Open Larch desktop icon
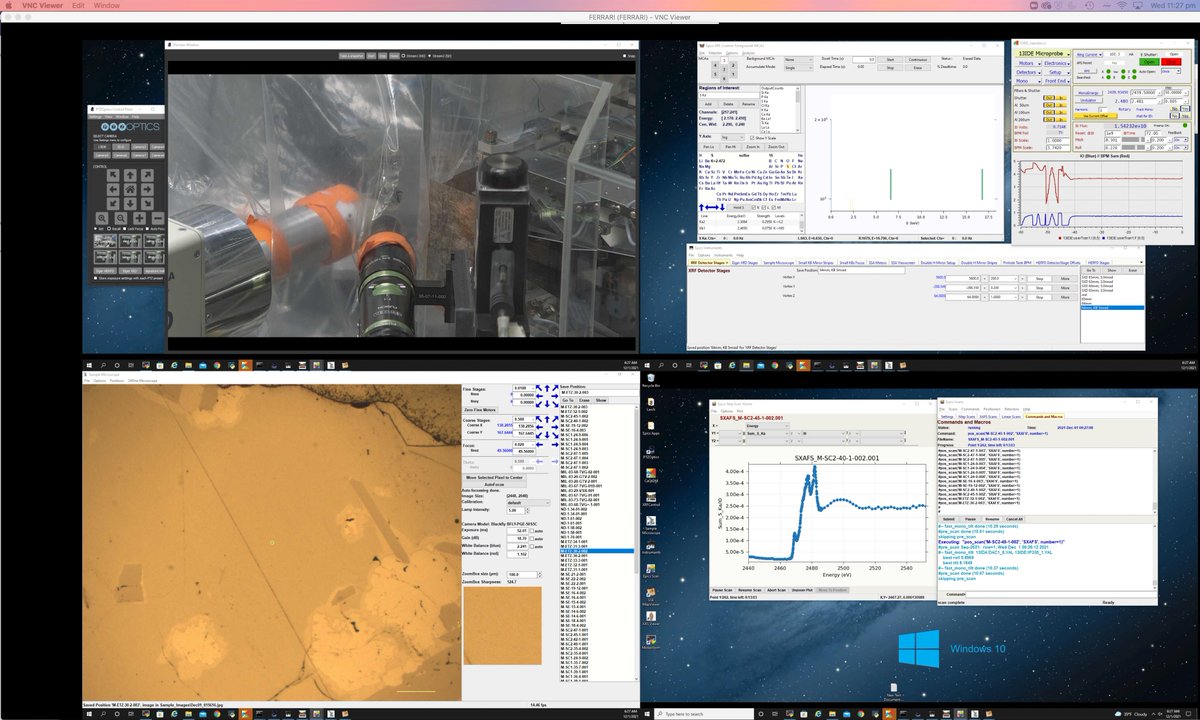Viewport: 1200px width, 720px height. tap(651, 402)
